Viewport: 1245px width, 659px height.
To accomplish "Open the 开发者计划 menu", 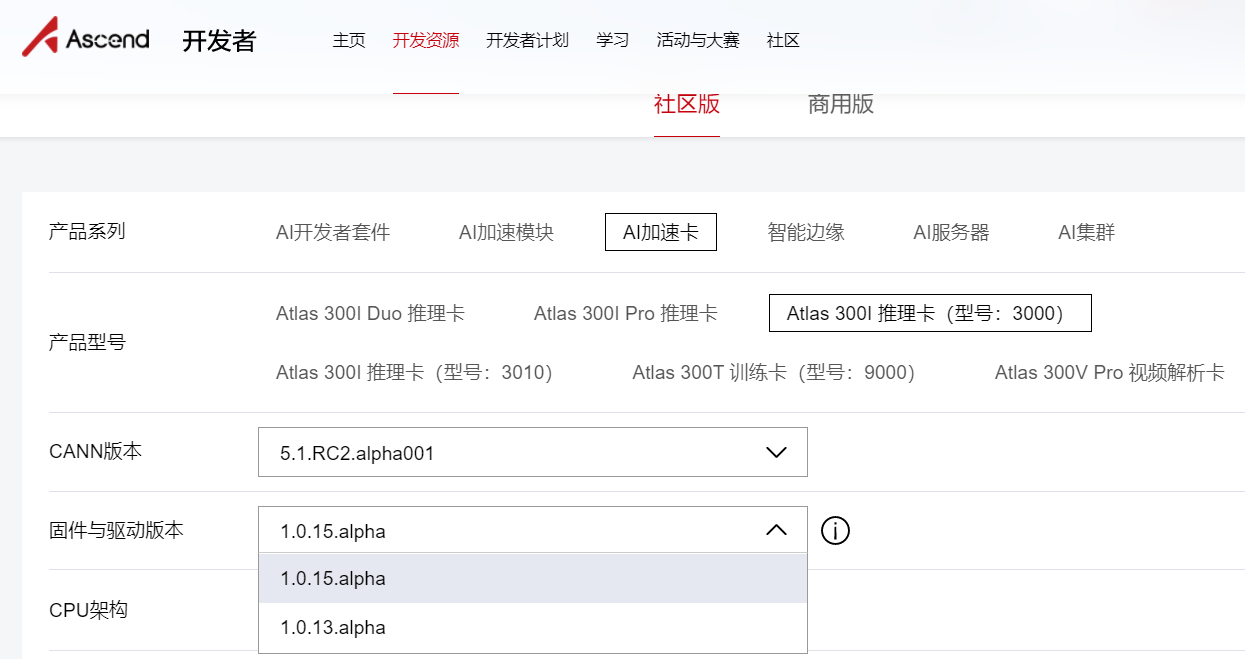I will 527,41.
